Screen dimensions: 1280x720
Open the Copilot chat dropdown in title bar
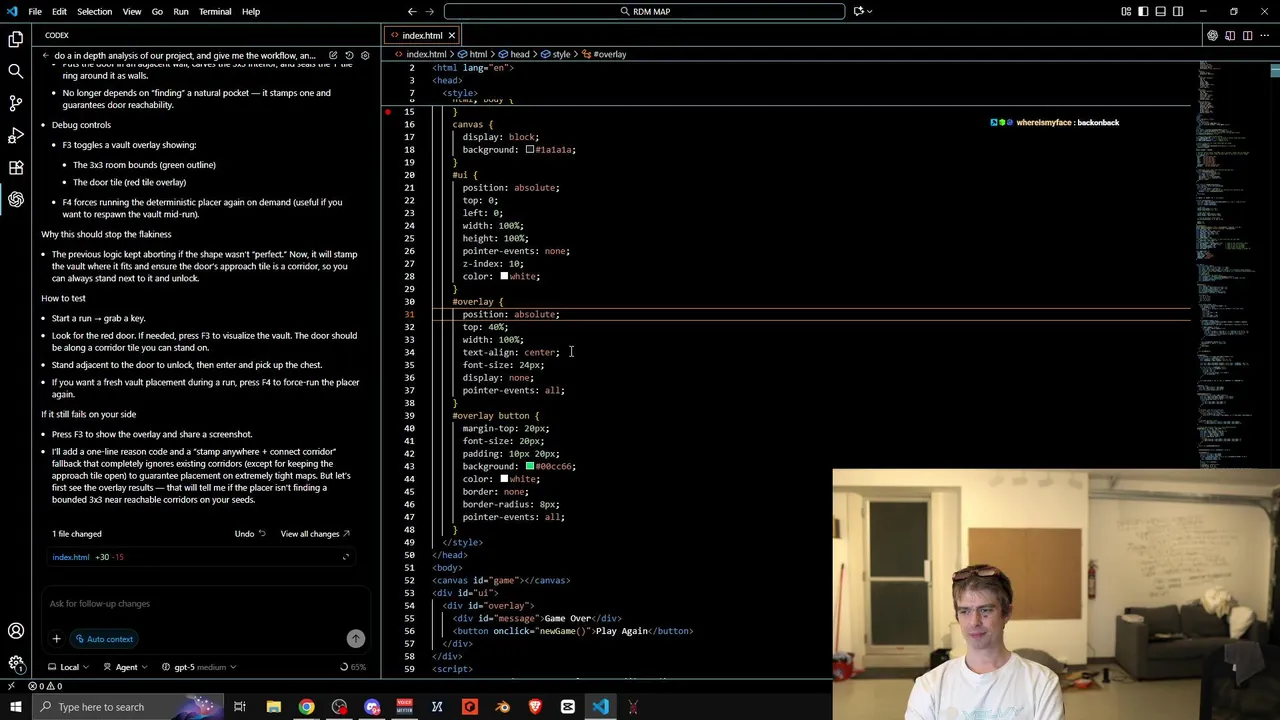[863, 11]
